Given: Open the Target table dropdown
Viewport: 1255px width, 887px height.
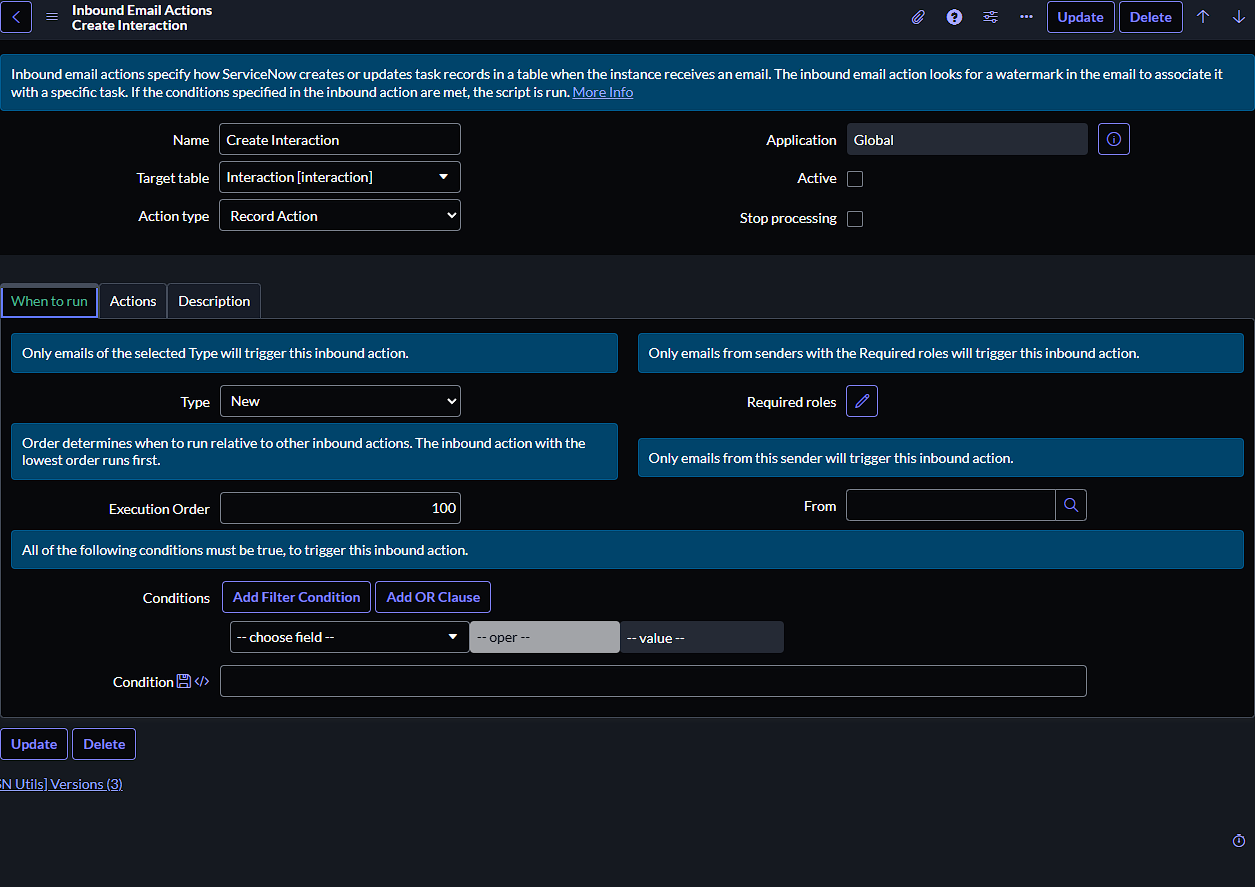Looking at the screenshot, I should click(x=339, y=178).
